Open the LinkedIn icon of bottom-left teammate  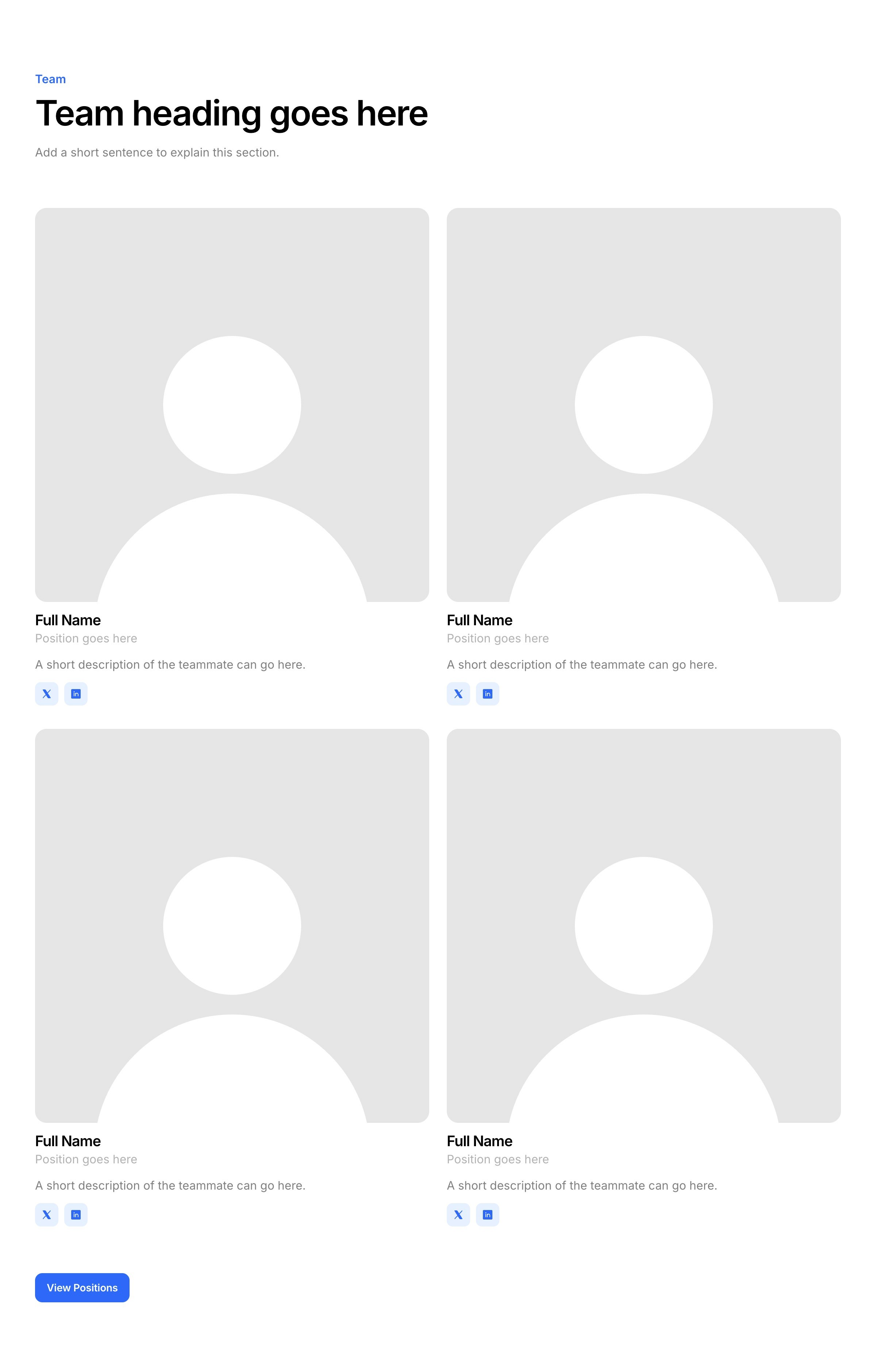[x=76, y=1214]
